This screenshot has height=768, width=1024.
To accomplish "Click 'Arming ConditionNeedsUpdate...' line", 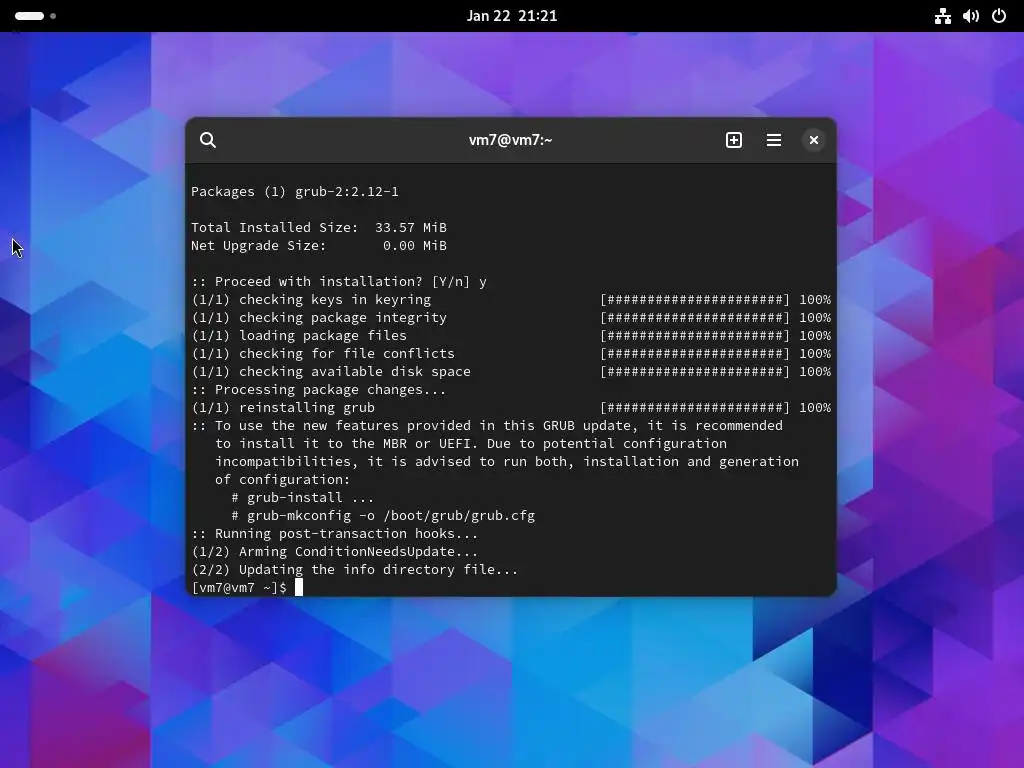I will tap(334, 552).
